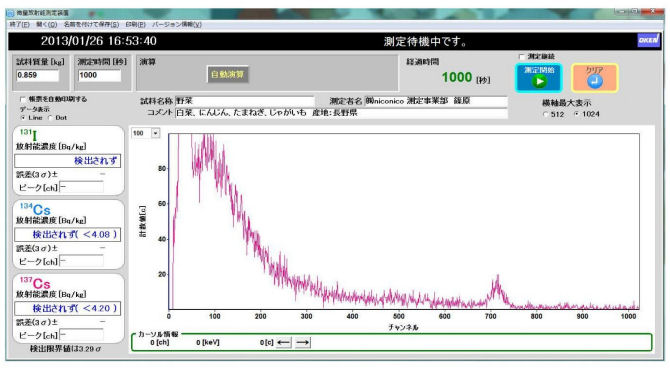
Task: Click the 134Cs nuclide heading
Action: coord(35,209)
